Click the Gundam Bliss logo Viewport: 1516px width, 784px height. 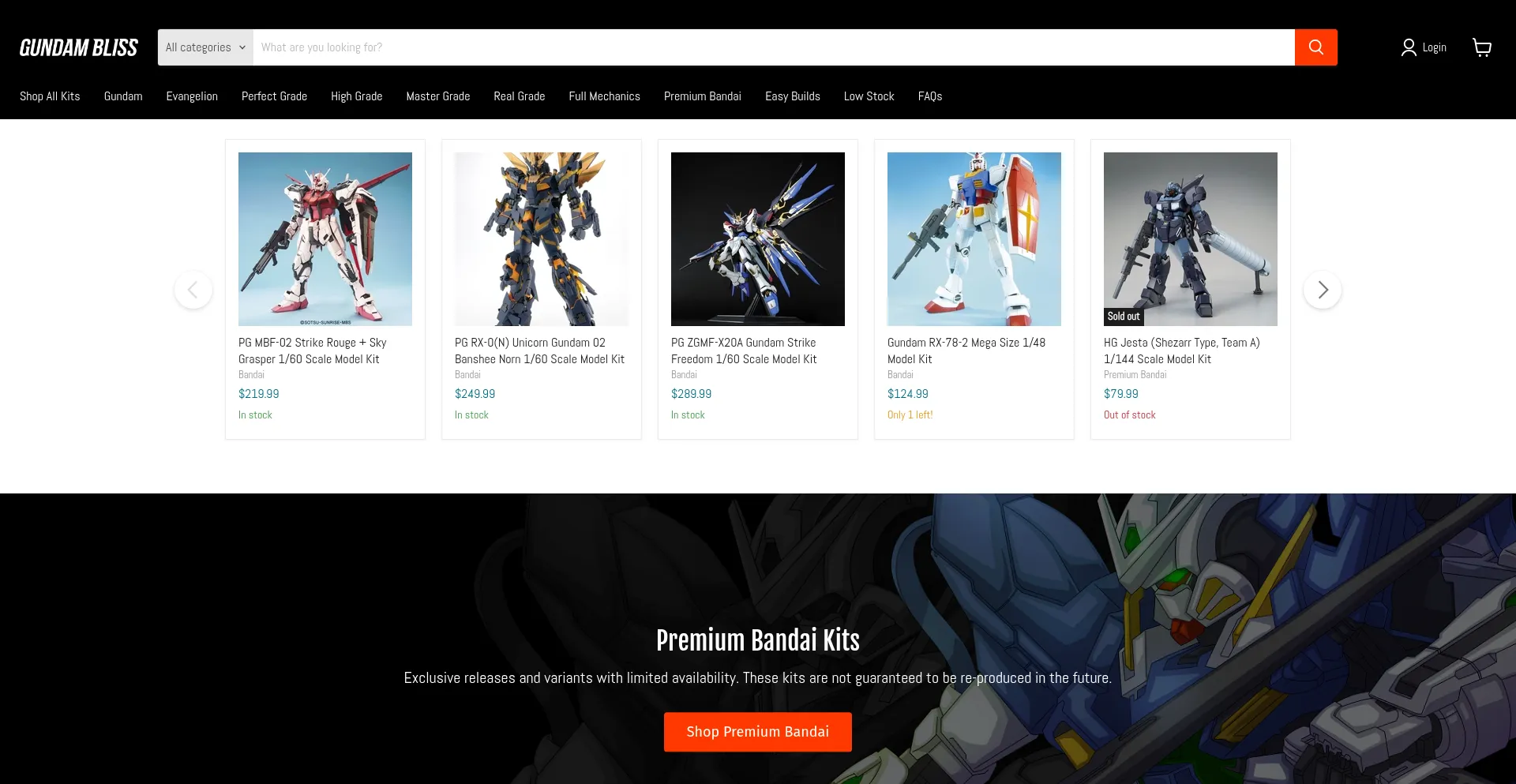(79, 47)
